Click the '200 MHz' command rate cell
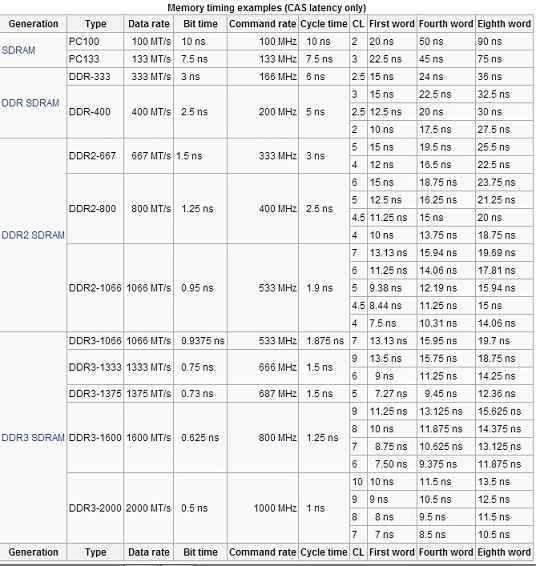 [263, 112]
